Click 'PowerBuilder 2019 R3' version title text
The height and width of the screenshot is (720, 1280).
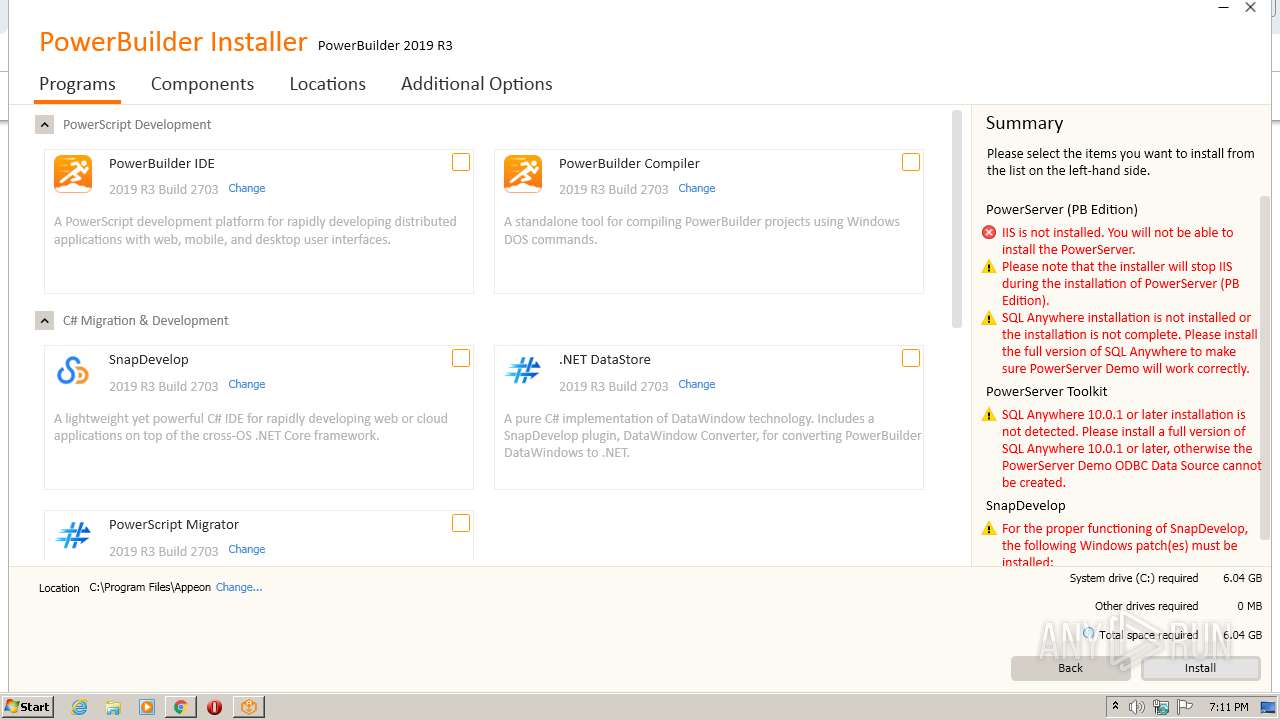pyautogui.click(x=385, y=46)
